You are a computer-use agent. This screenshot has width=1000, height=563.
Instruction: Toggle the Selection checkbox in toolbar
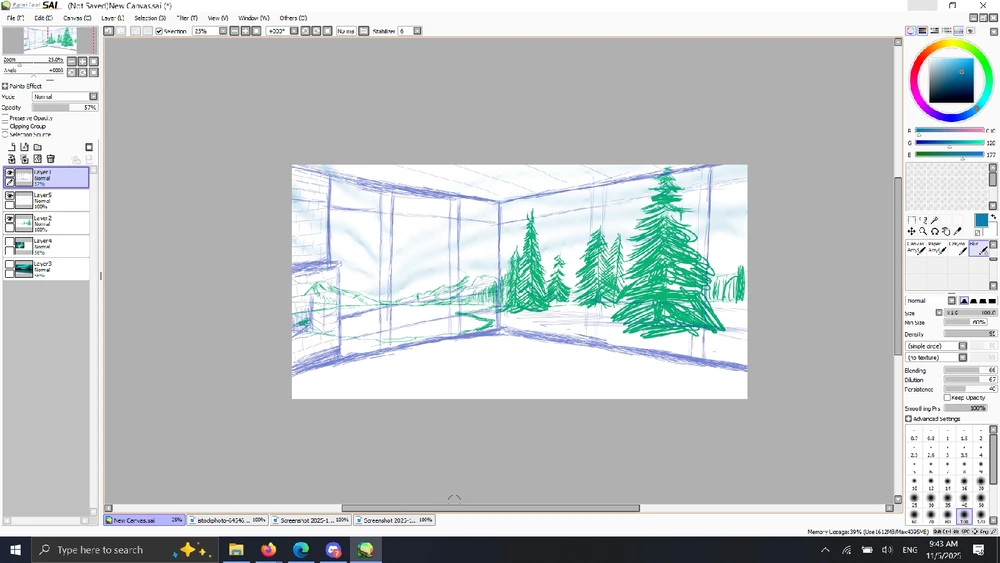coord(159,31)
